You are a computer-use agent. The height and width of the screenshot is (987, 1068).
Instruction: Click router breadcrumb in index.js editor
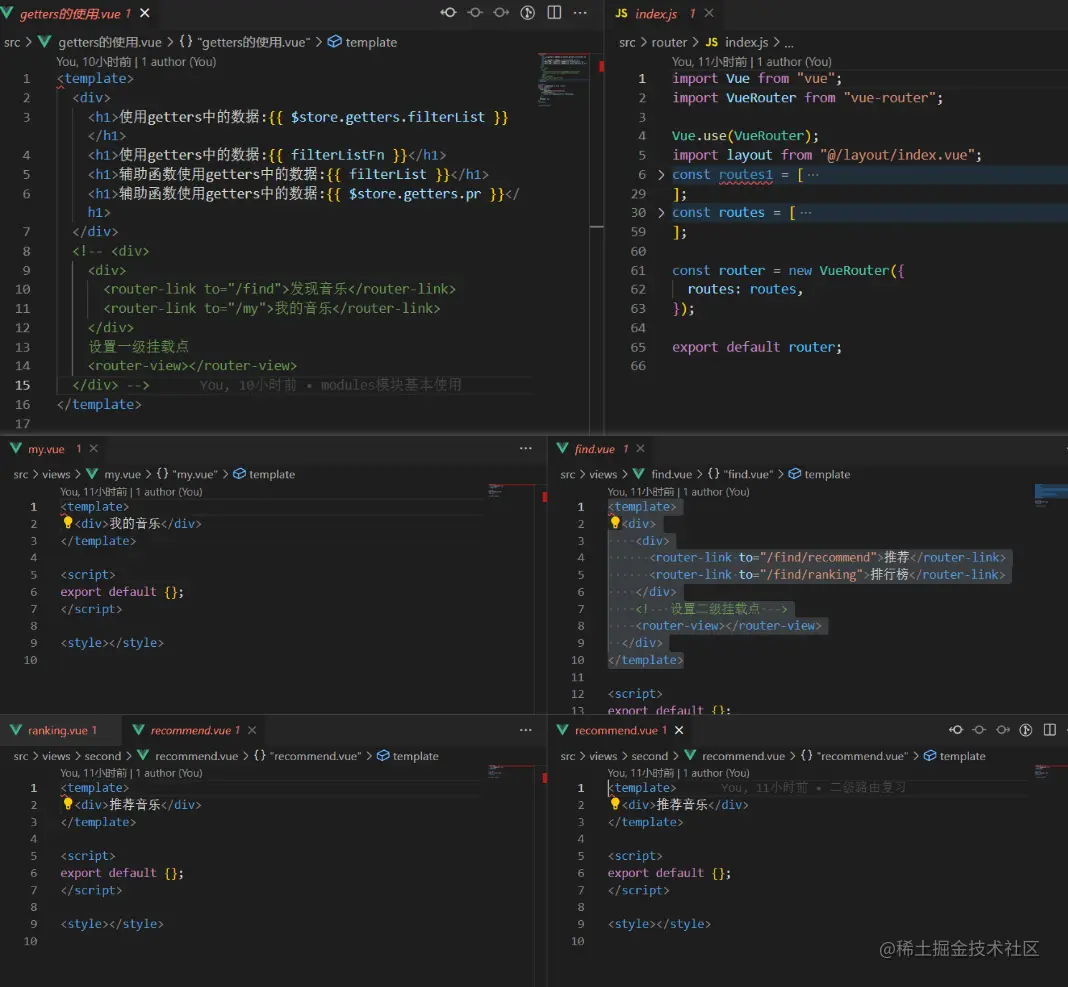click(x=669, y=42)
